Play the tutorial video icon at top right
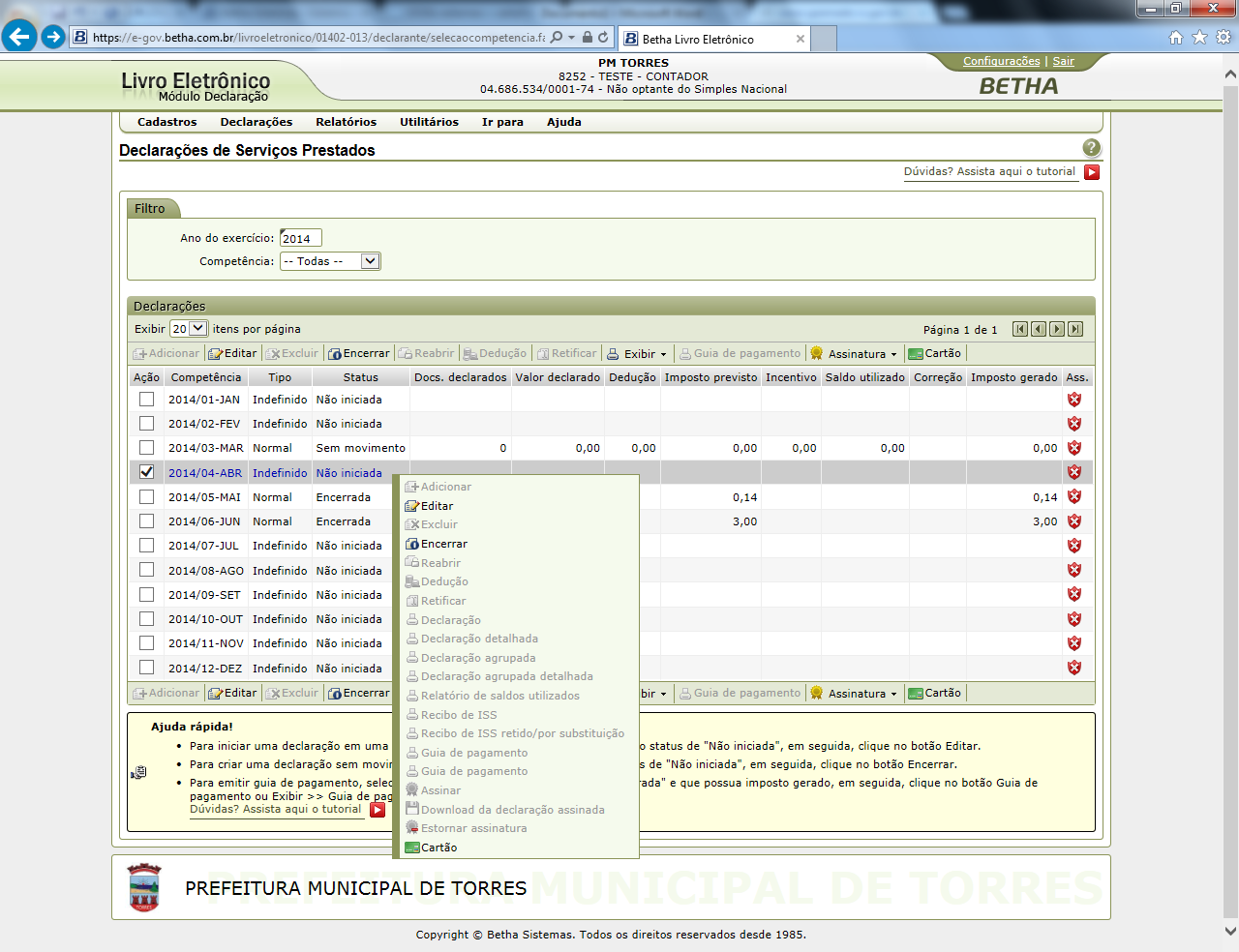Viewport: 1239px width, 952px height. 1092,172
